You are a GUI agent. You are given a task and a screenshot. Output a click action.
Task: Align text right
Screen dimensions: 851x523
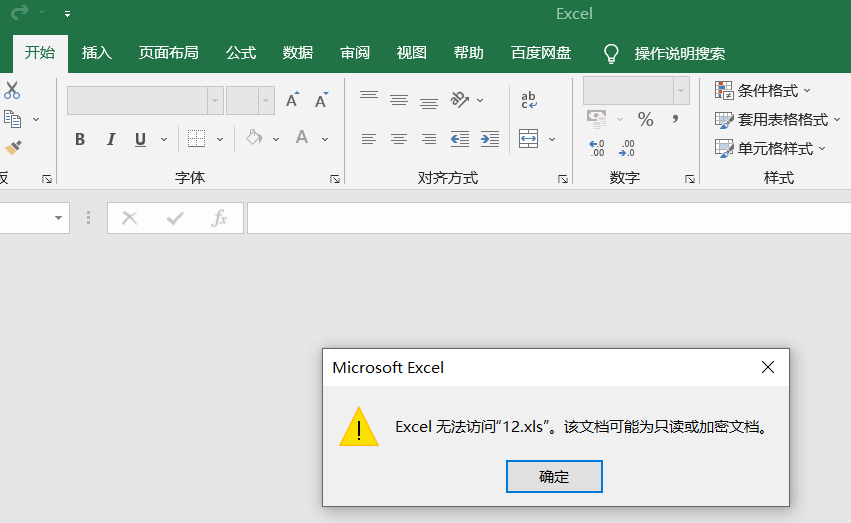429,139
